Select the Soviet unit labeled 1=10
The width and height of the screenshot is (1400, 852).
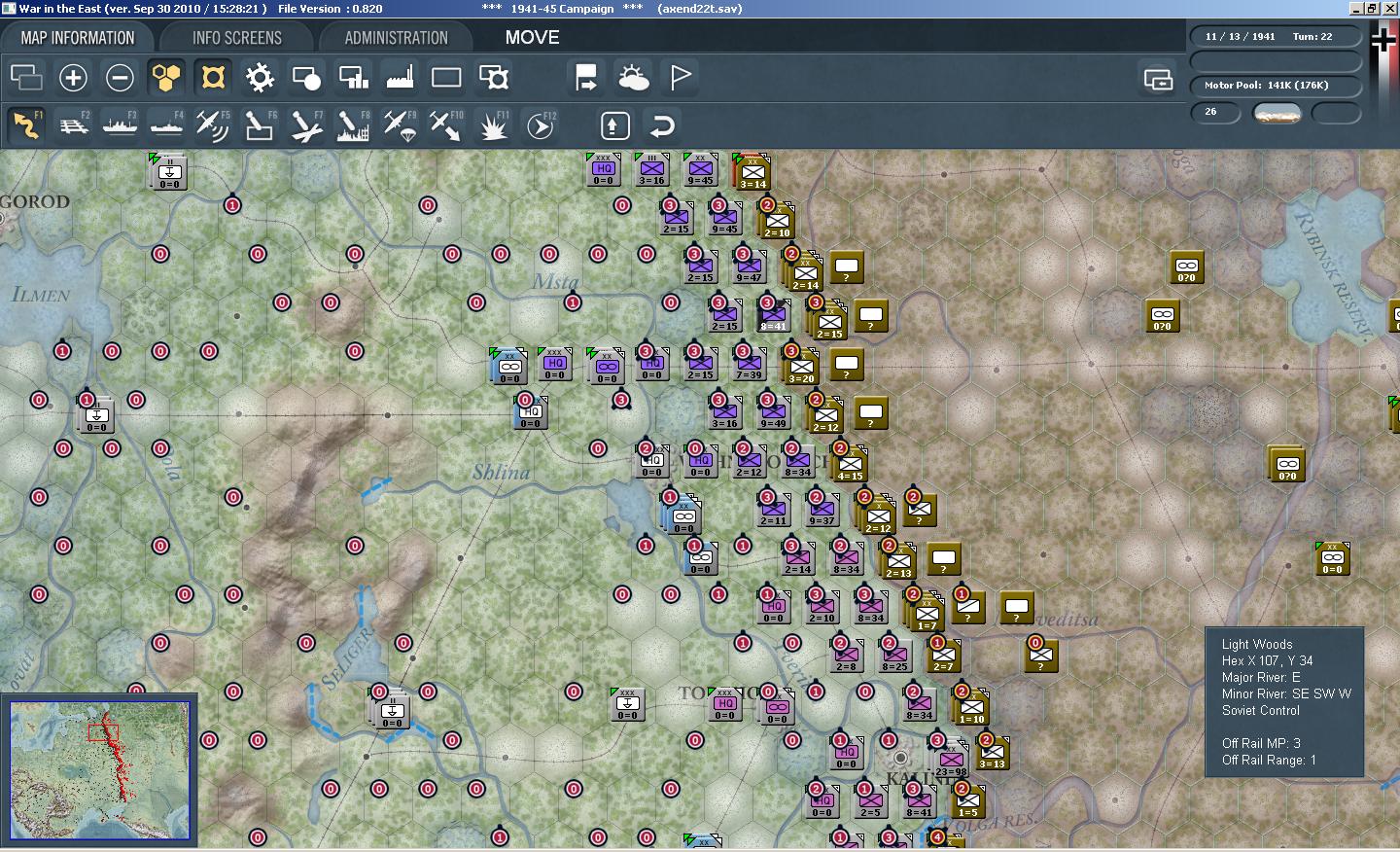click(x=970, y=706)
